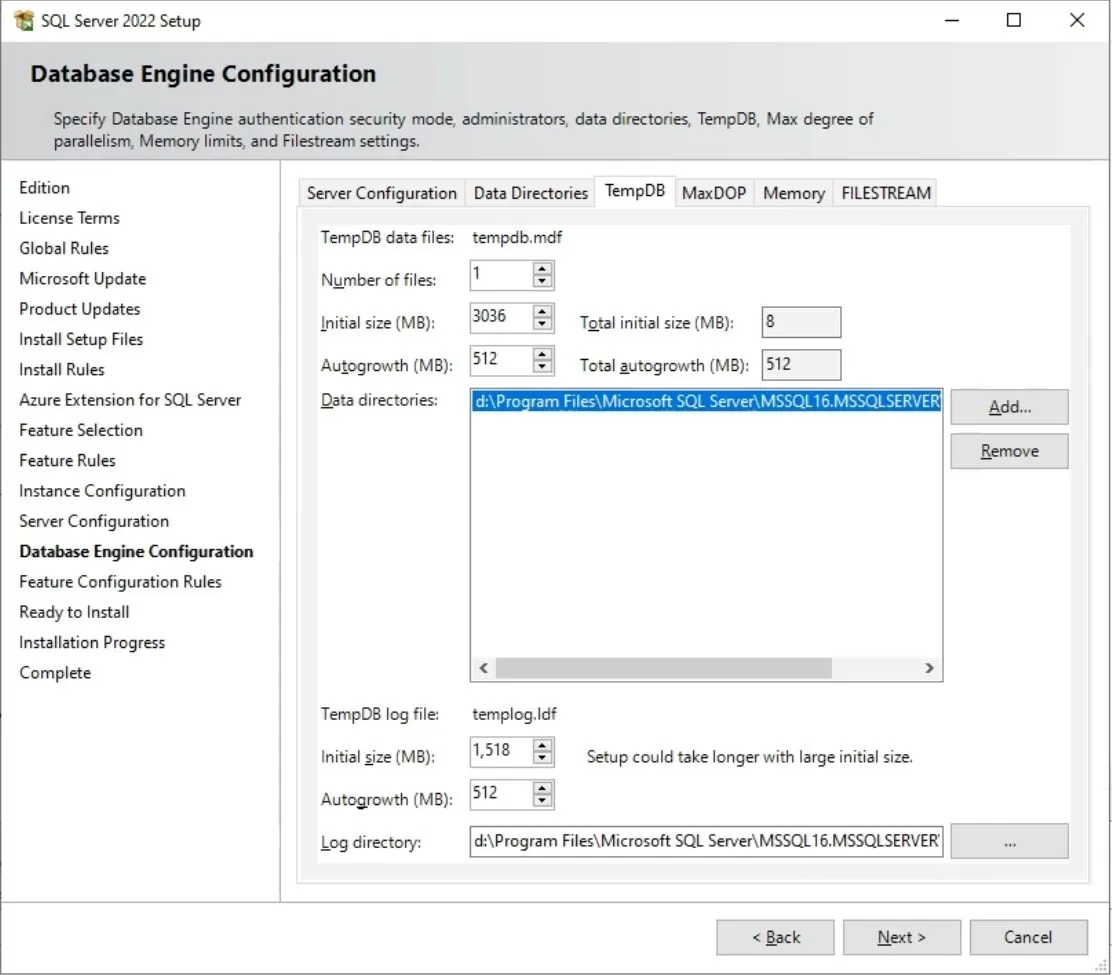This screenshot has width=1112, height=975.
Task: Increase TempDB data Initial size with up arrow
Action: point(543,311)
